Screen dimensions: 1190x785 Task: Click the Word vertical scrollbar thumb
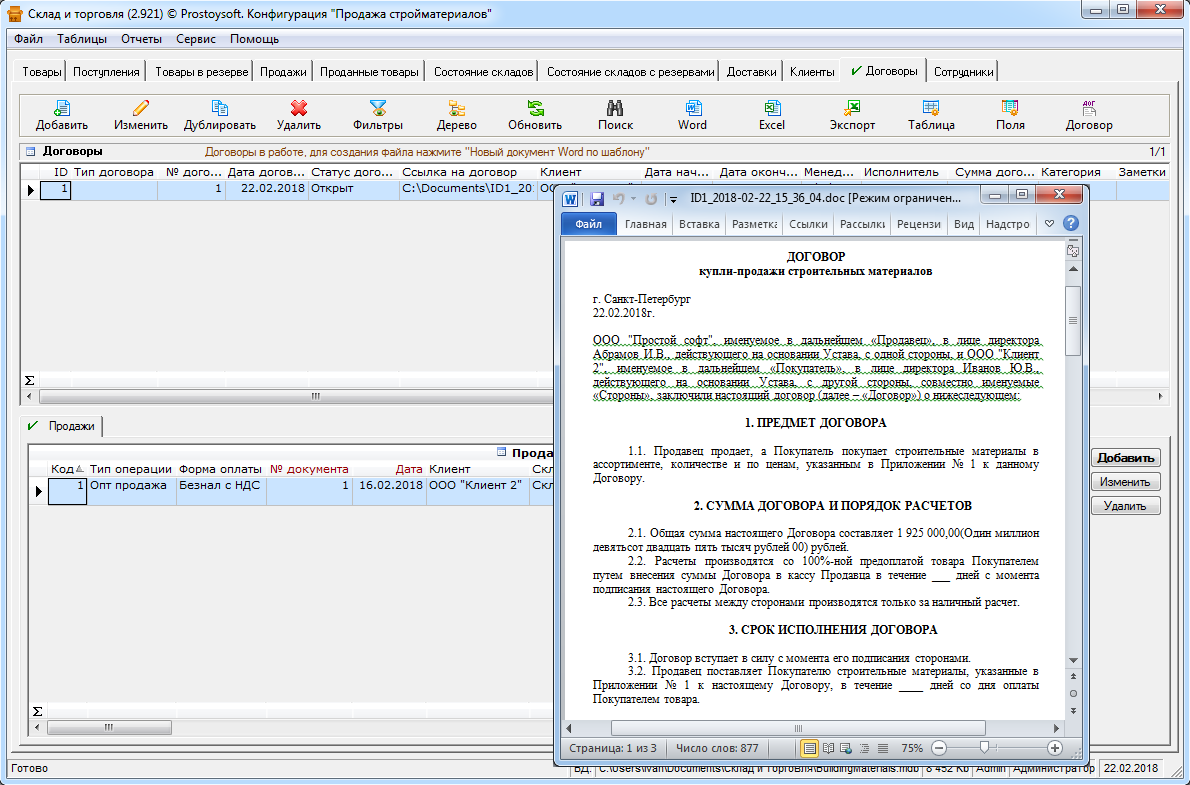pyautogui.click(x=1072, y=320)
